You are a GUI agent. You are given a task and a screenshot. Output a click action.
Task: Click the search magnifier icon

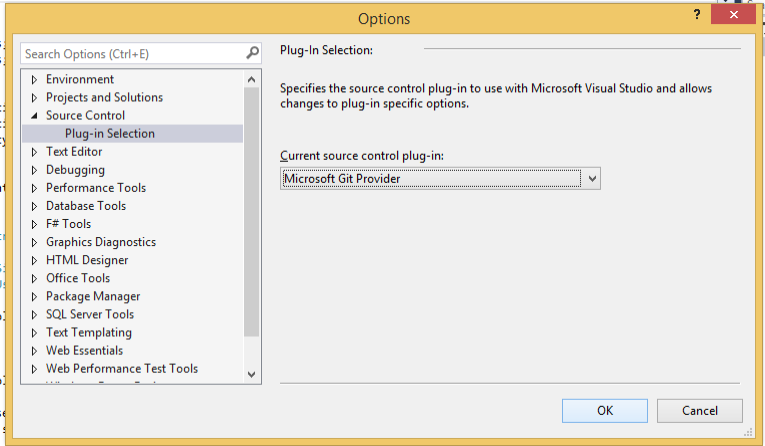[252, 53]
